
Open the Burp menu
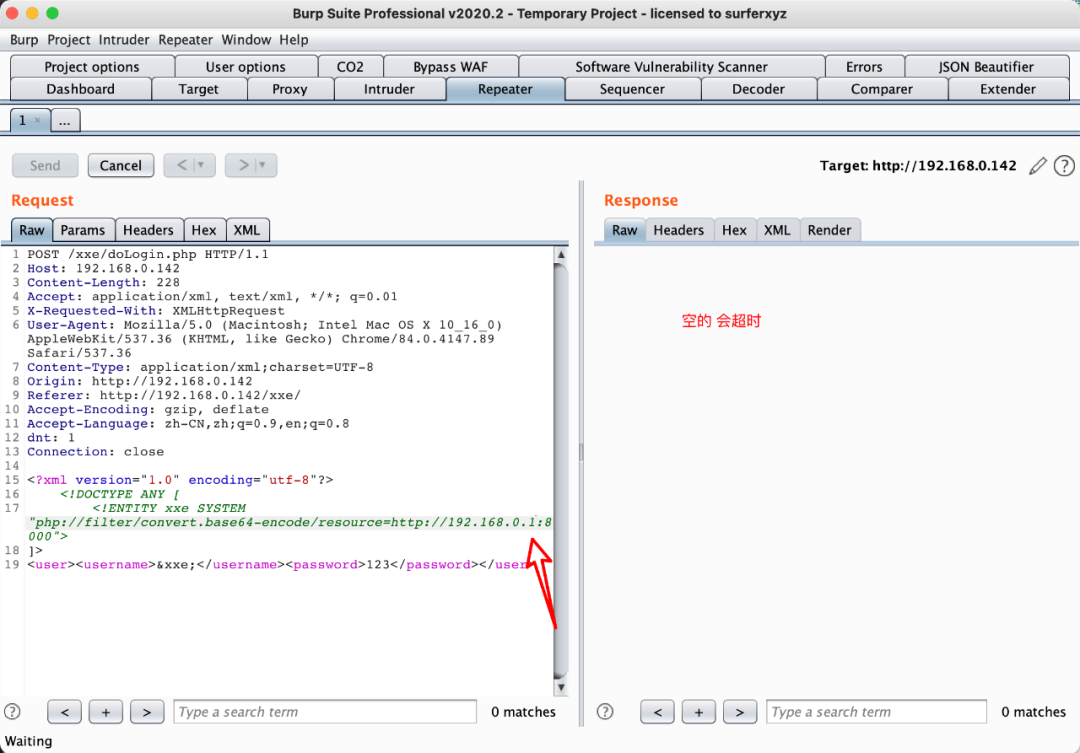pos(24,40)
